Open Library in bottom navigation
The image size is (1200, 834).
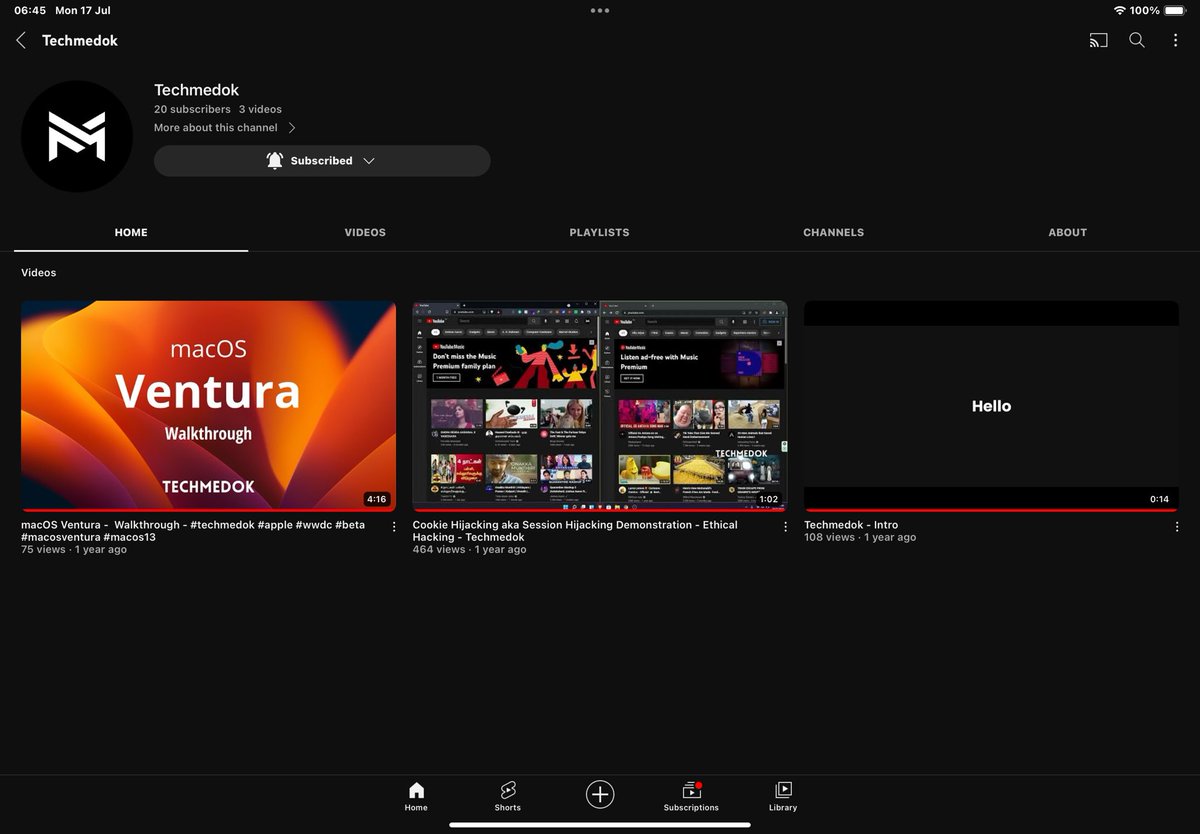pos(783,797)
